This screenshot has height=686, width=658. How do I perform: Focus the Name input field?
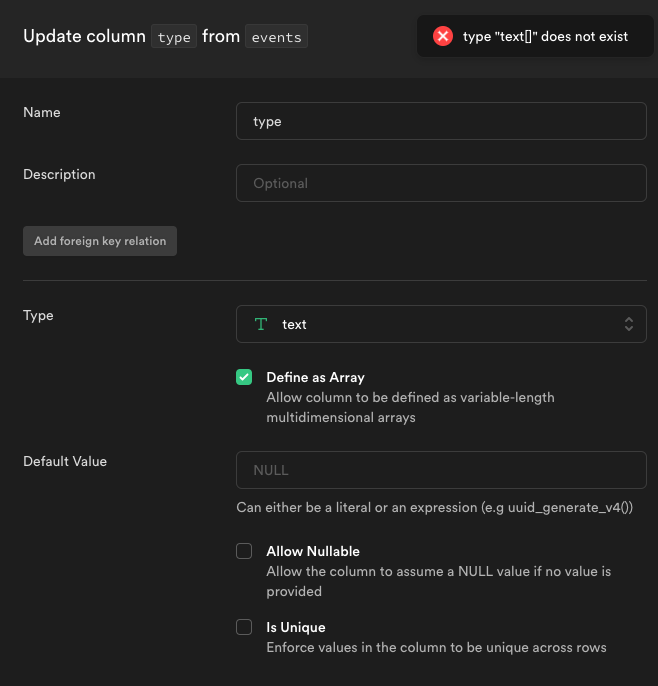tap(441, 121)
